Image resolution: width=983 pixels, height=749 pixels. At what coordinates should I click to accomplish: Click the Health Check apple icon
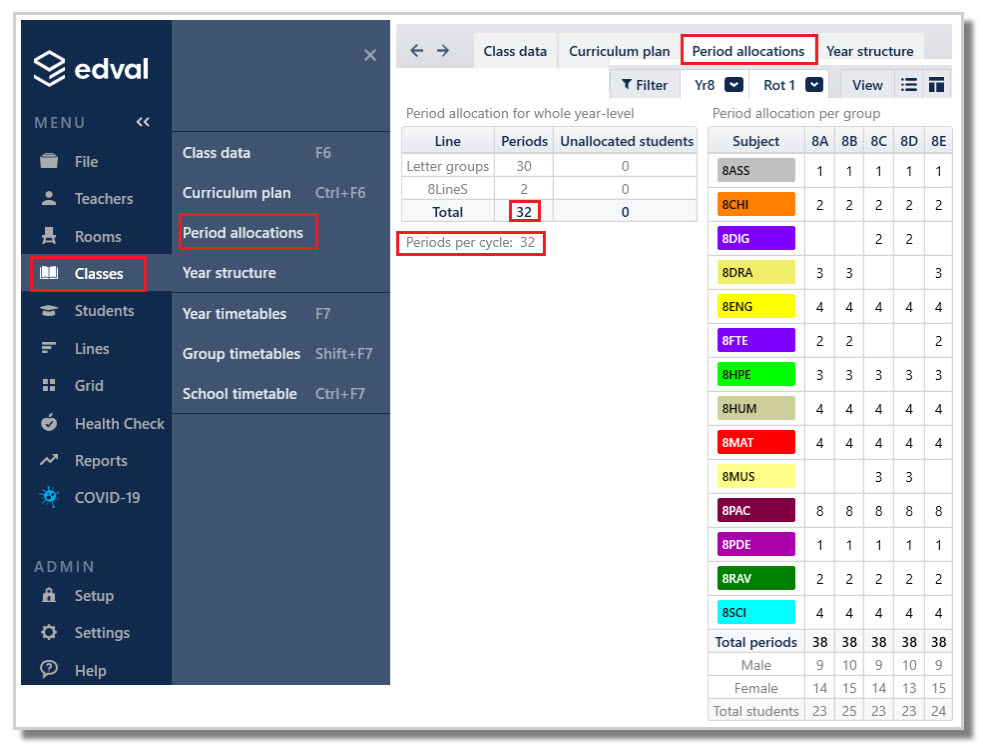click(49, 422)
